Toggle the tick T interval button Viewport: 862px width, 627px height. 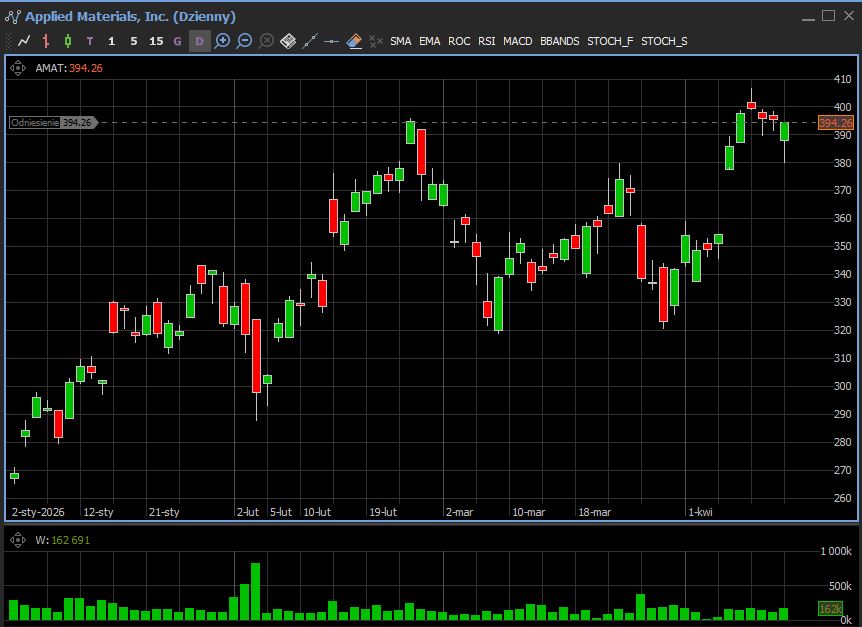pos(90,41)
